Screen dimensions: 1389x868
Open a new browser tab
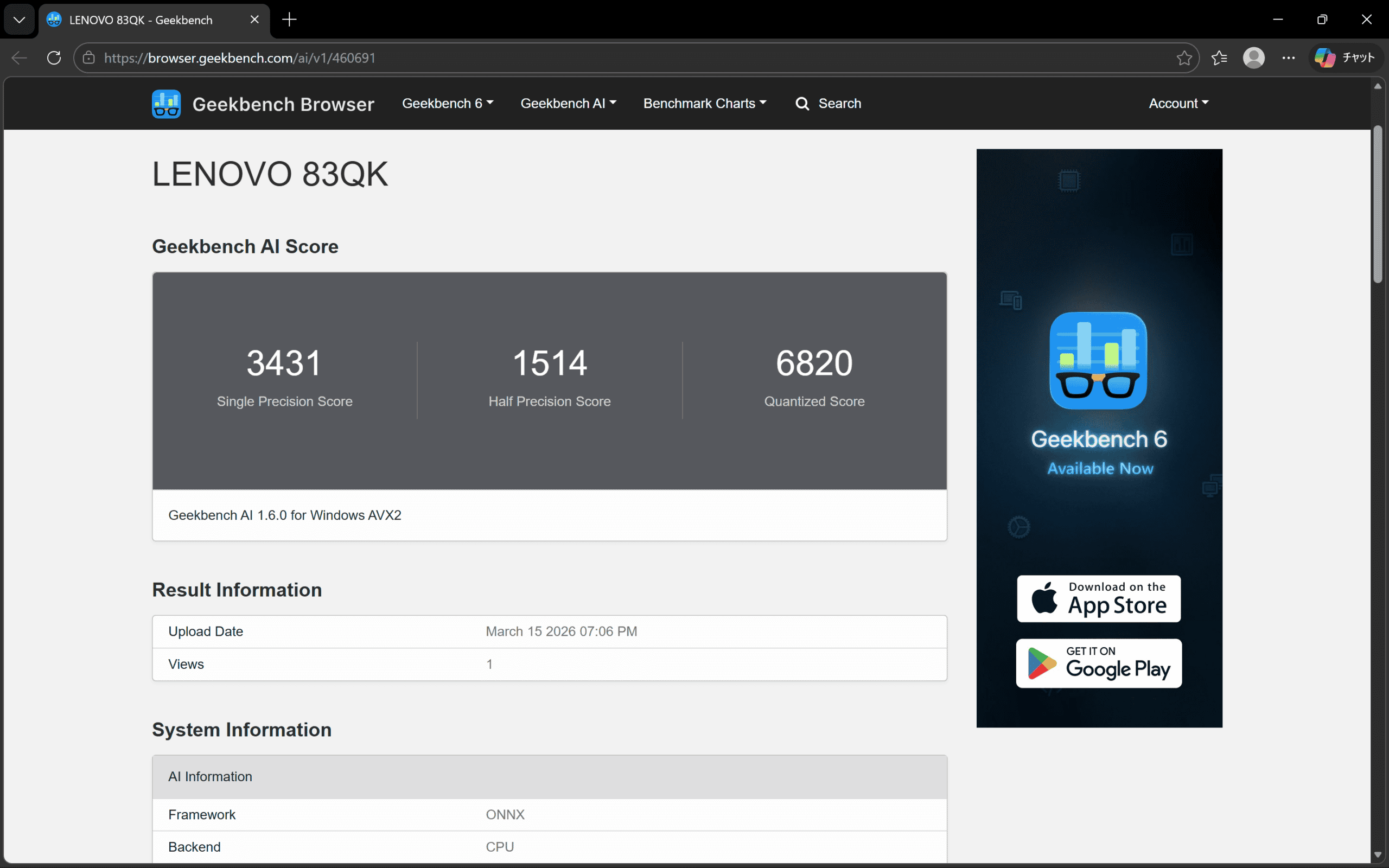pyautogui.click(x=289, y=19)
